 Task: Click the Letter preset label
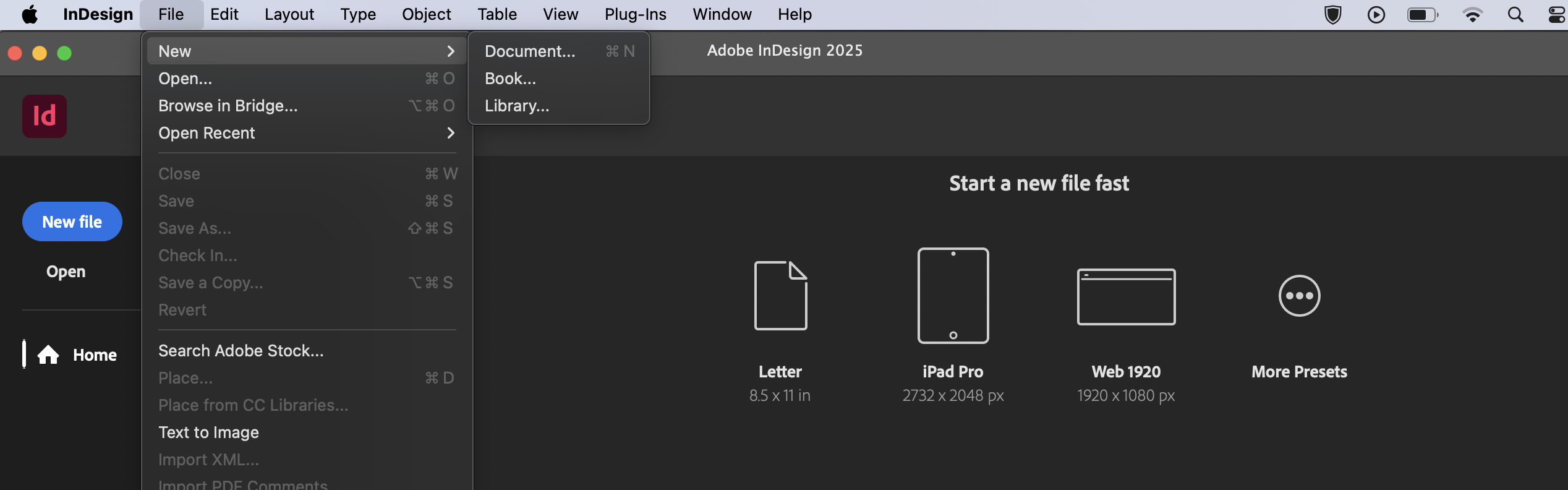point(780,372)
